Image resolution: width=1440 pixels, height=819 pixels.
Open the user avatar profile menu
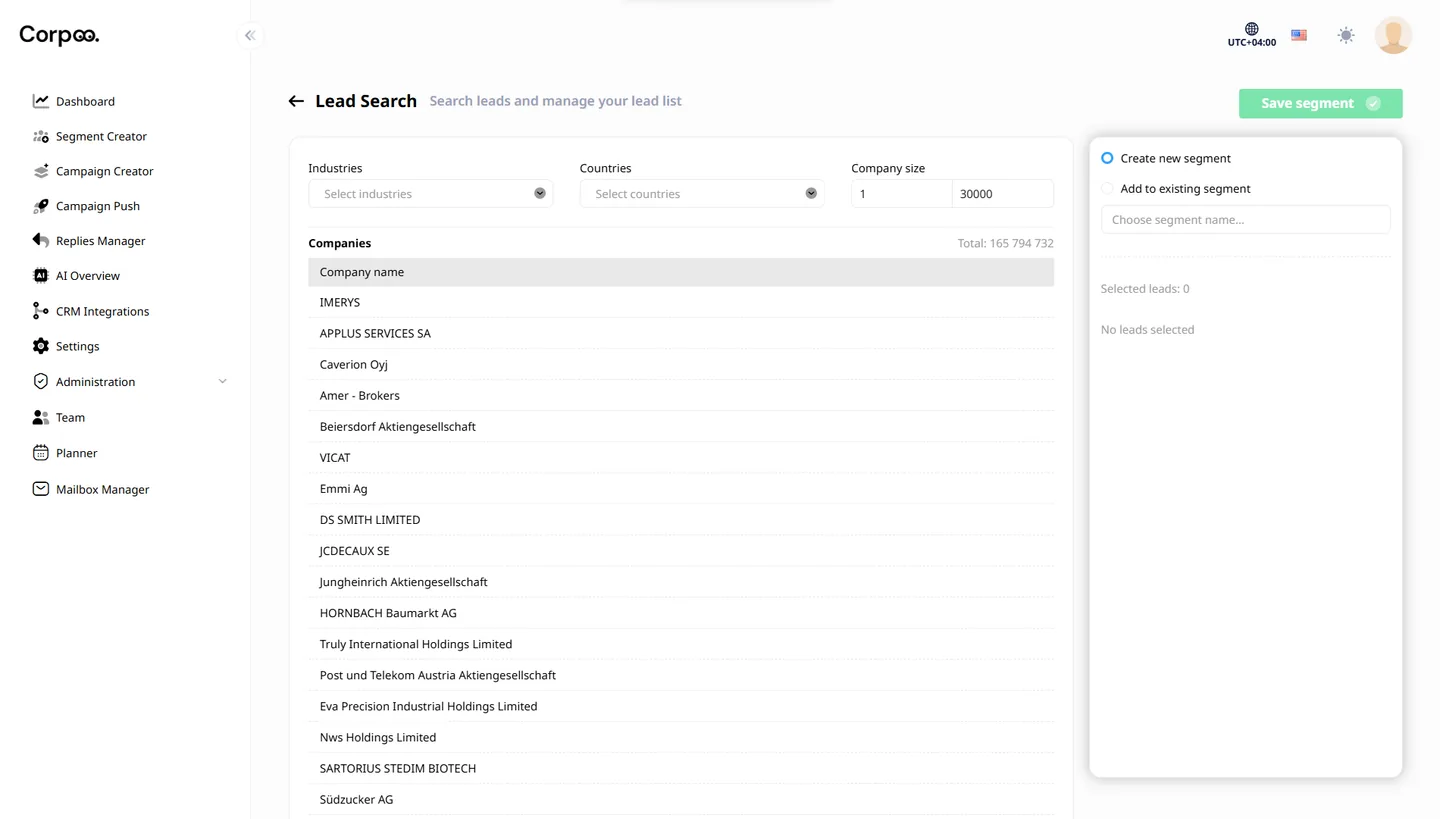[1393, 35]
